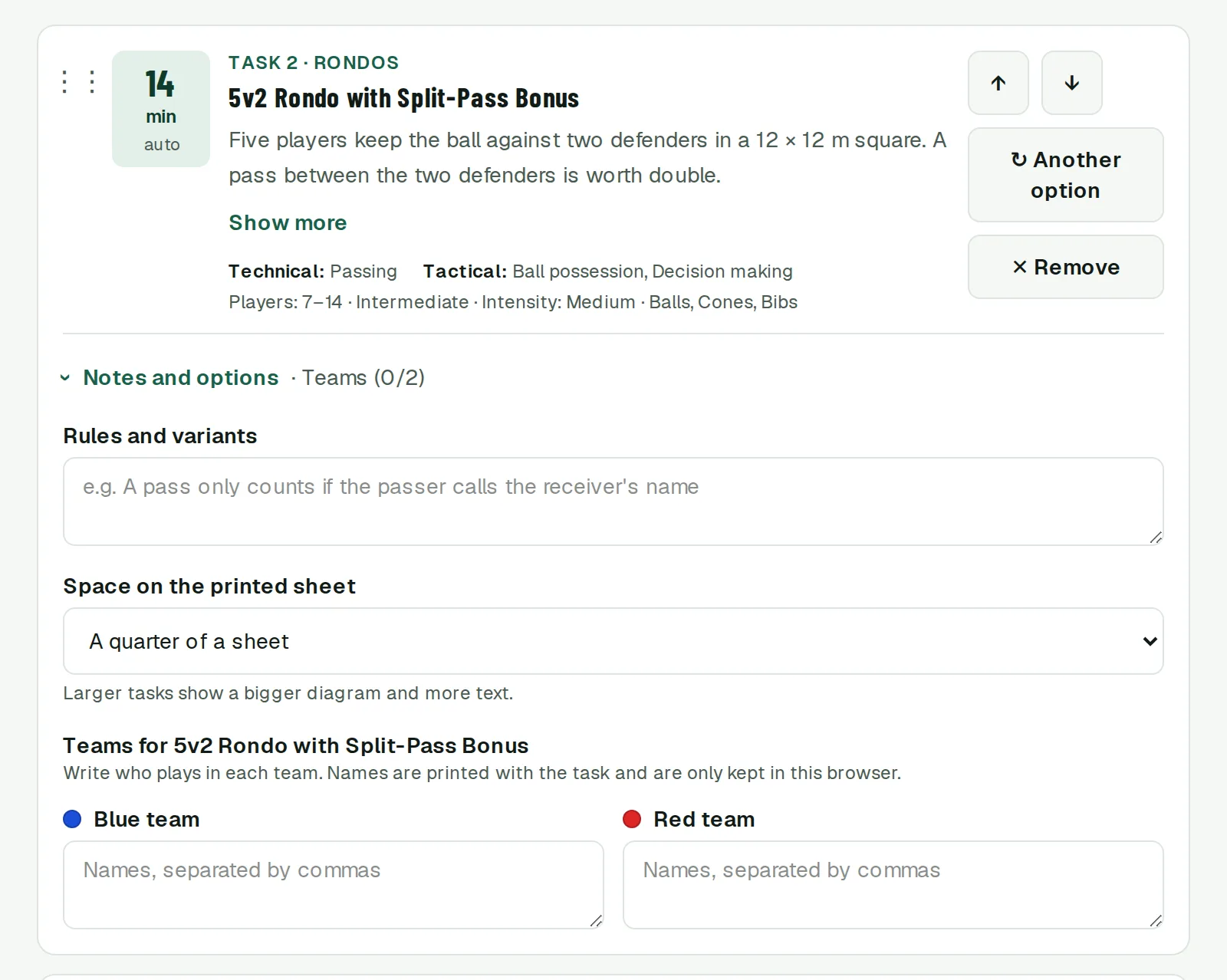Grab the drag handle dots beside the 14 min box
The image size is (1227, 980).
78,82
